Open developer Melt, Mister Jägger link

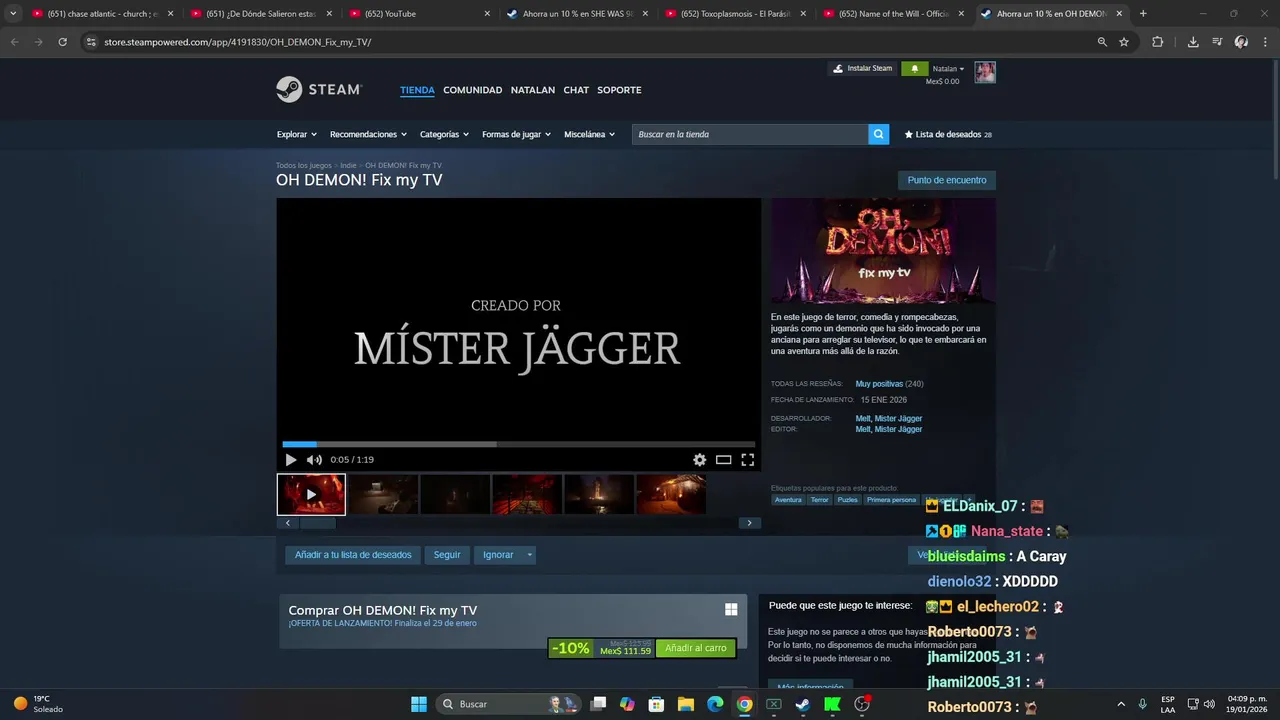889,418
